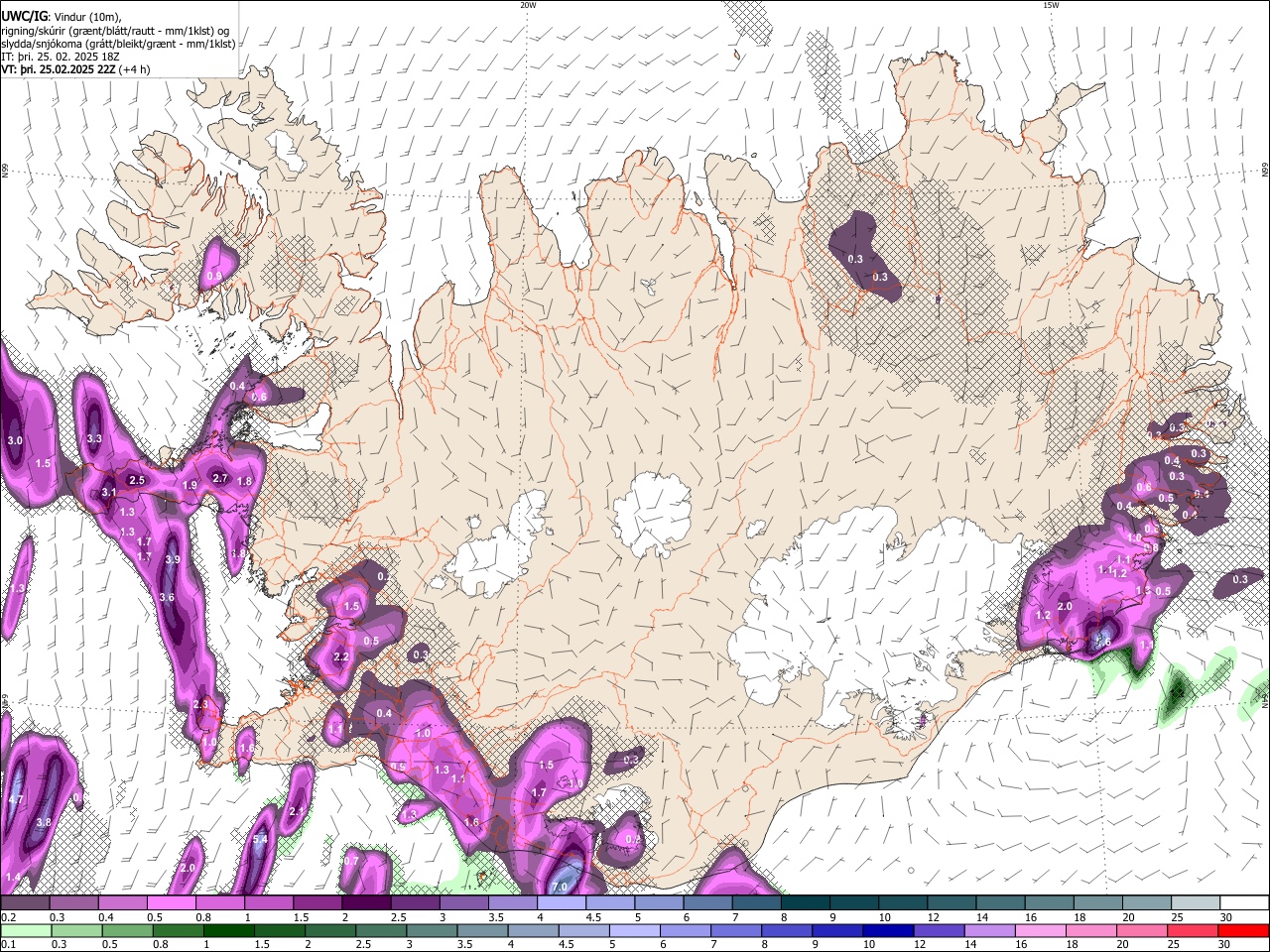
Task: Click the '3.0' precipitation value on the map
Action: pos(15,440)
